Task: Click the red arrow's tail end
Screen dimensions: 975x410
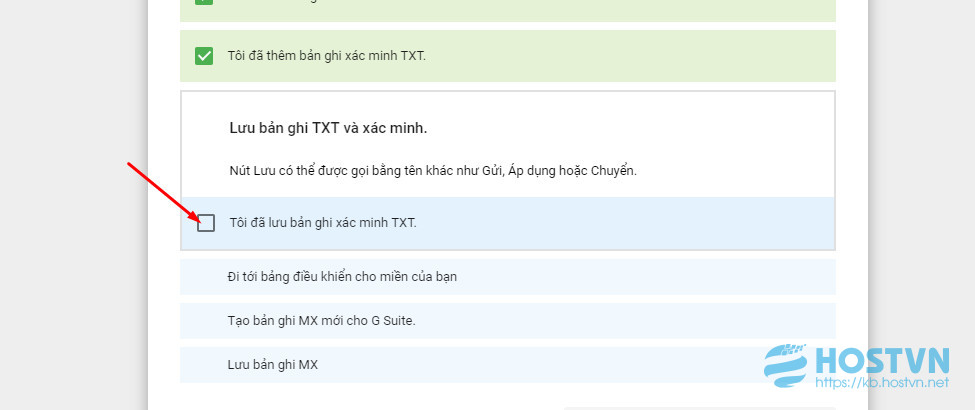Action: click(130, 164)
